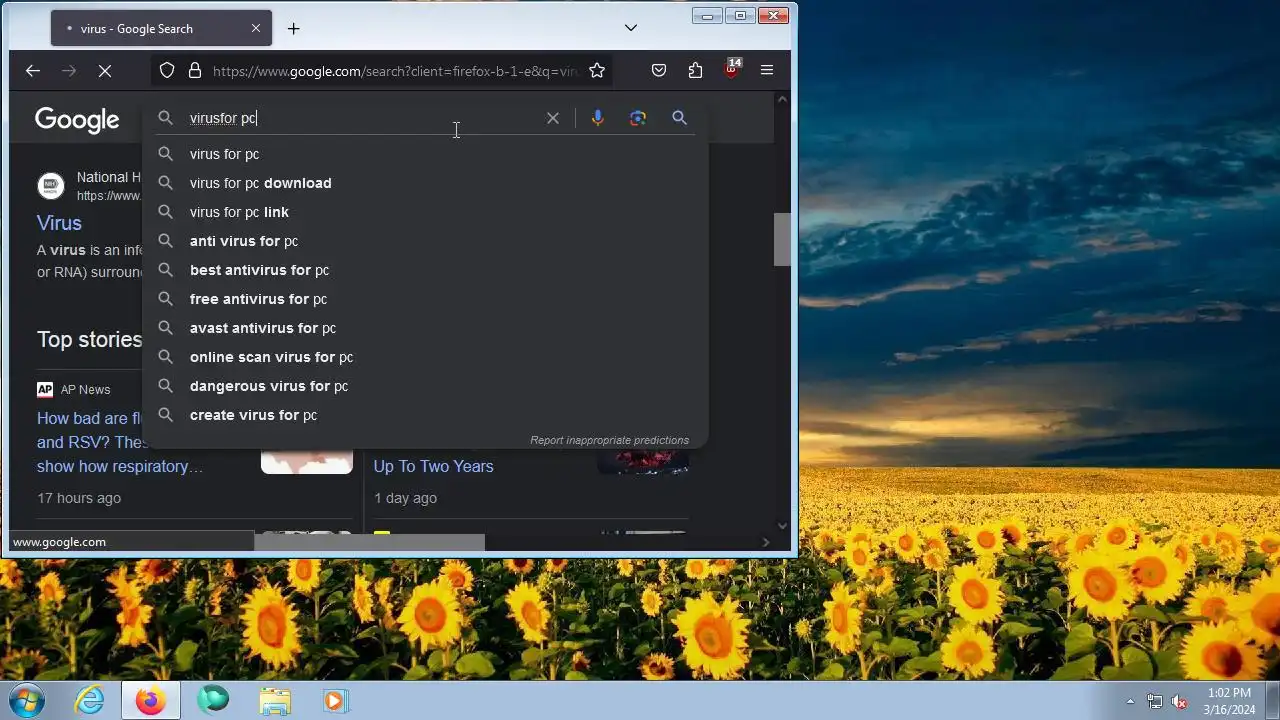Click the Firefox taskbar button

pos(151,701)
